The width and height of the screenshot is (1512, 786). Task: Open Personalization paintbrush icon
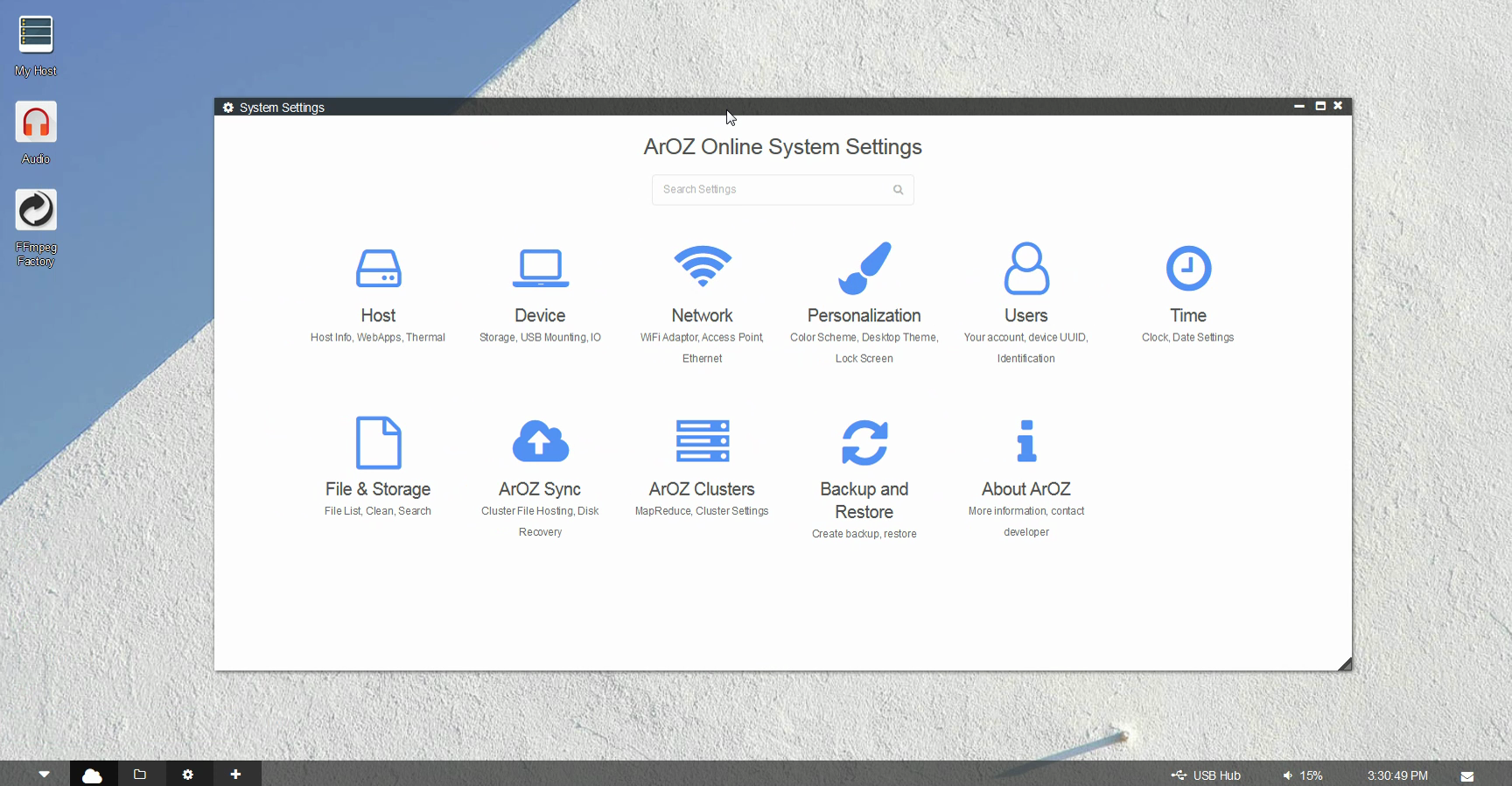864,268
